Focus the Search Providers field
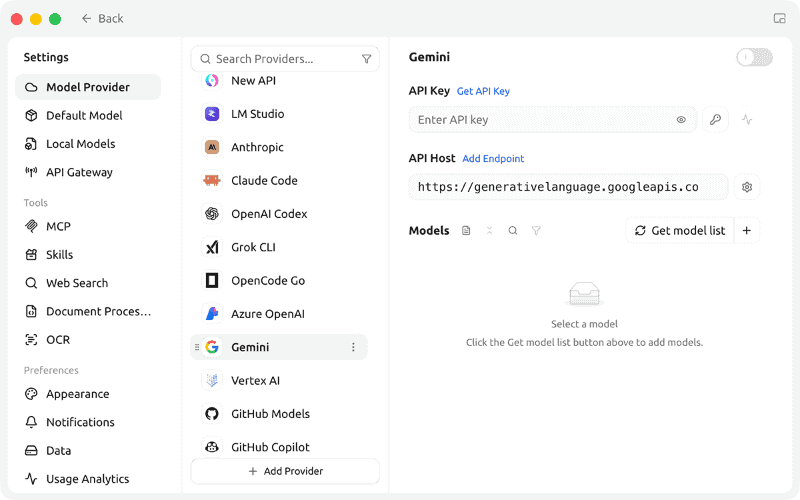The image size is (800, 500). click(x=285, y=59)
